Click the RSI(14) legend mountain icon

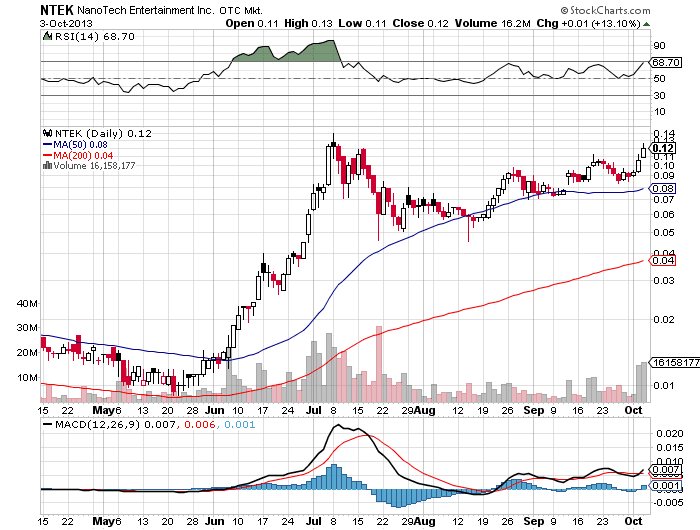47,36
